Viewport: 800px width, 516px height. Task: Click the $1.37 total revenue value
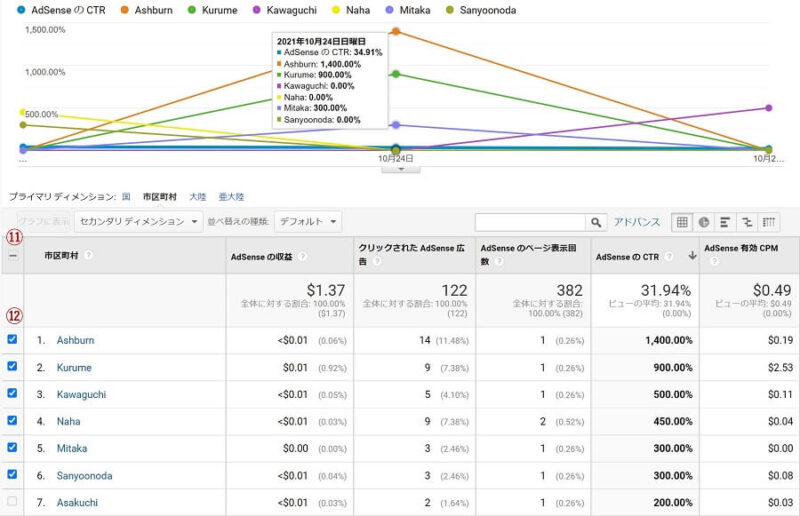(326, 290)
